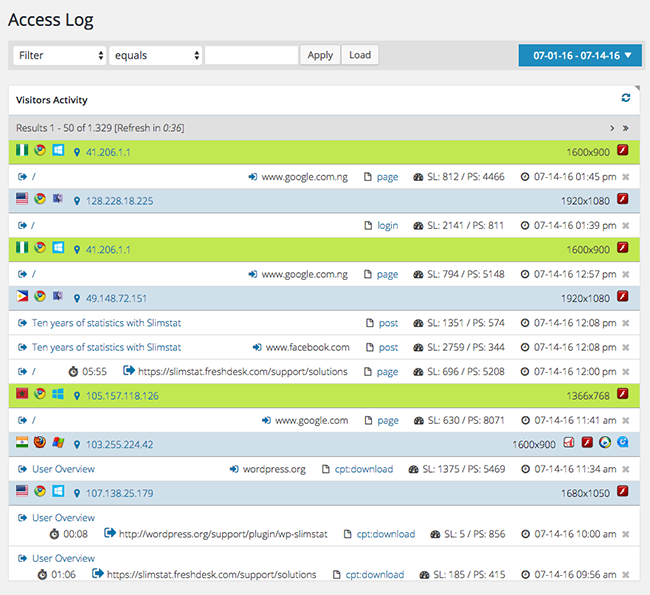Viewport: 650px width, 595px height.
Task: Open IP 107.138.25.179 link
Action: point(119,493)
